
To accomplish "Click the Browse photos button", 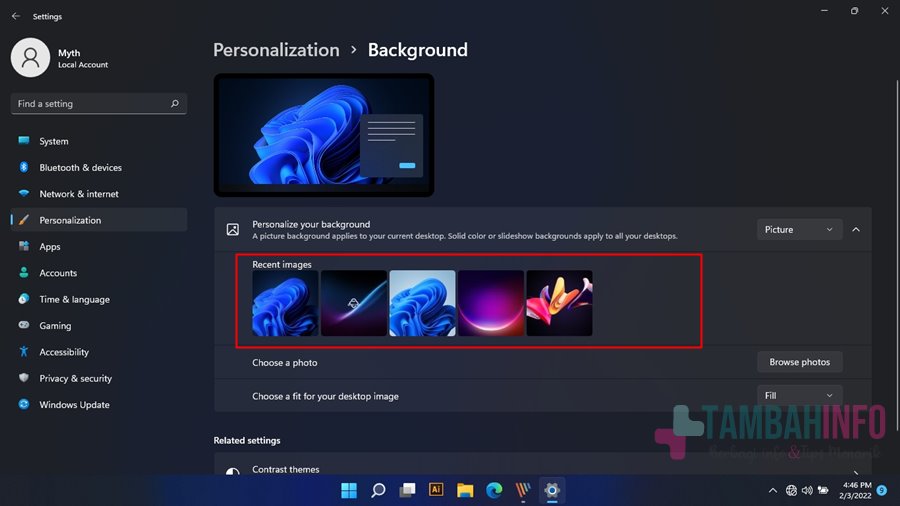I will click(x=800, y=362).
